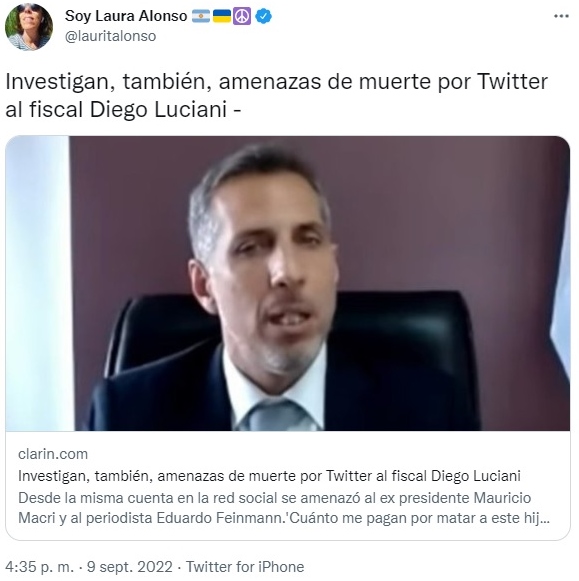This screenshot has height=581, width=579.
Task: Open the Soy Laura Alonso display name
Action: [126, 16]
